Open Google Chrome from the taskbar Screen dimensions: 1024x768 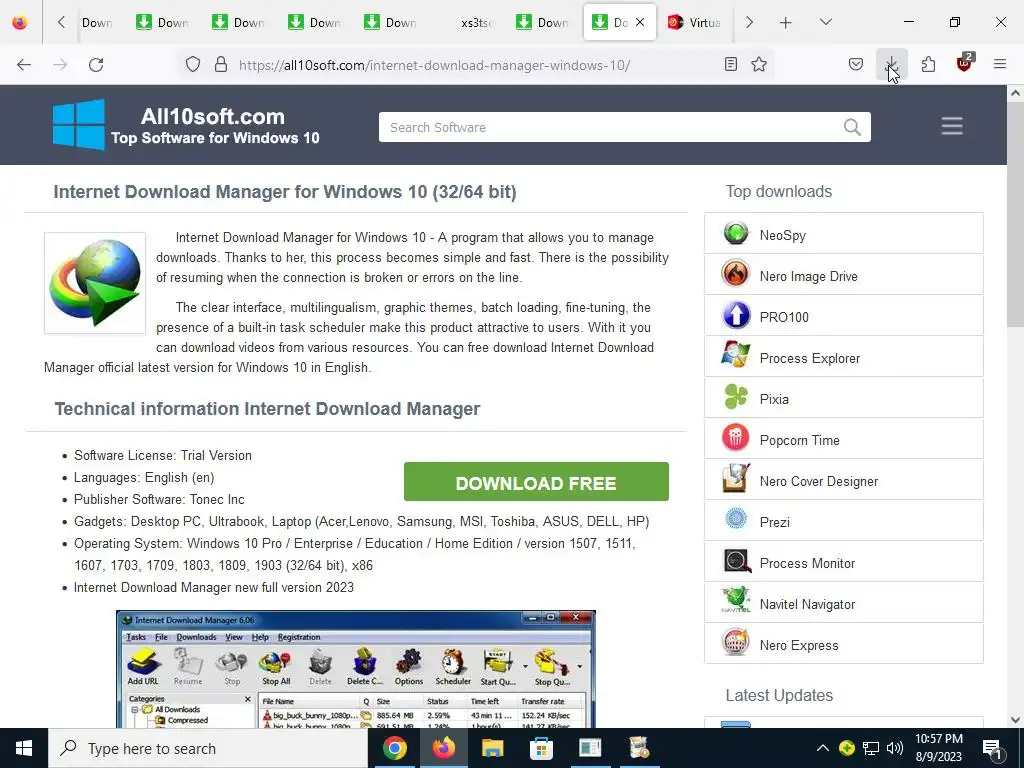(x=394, y=748)
